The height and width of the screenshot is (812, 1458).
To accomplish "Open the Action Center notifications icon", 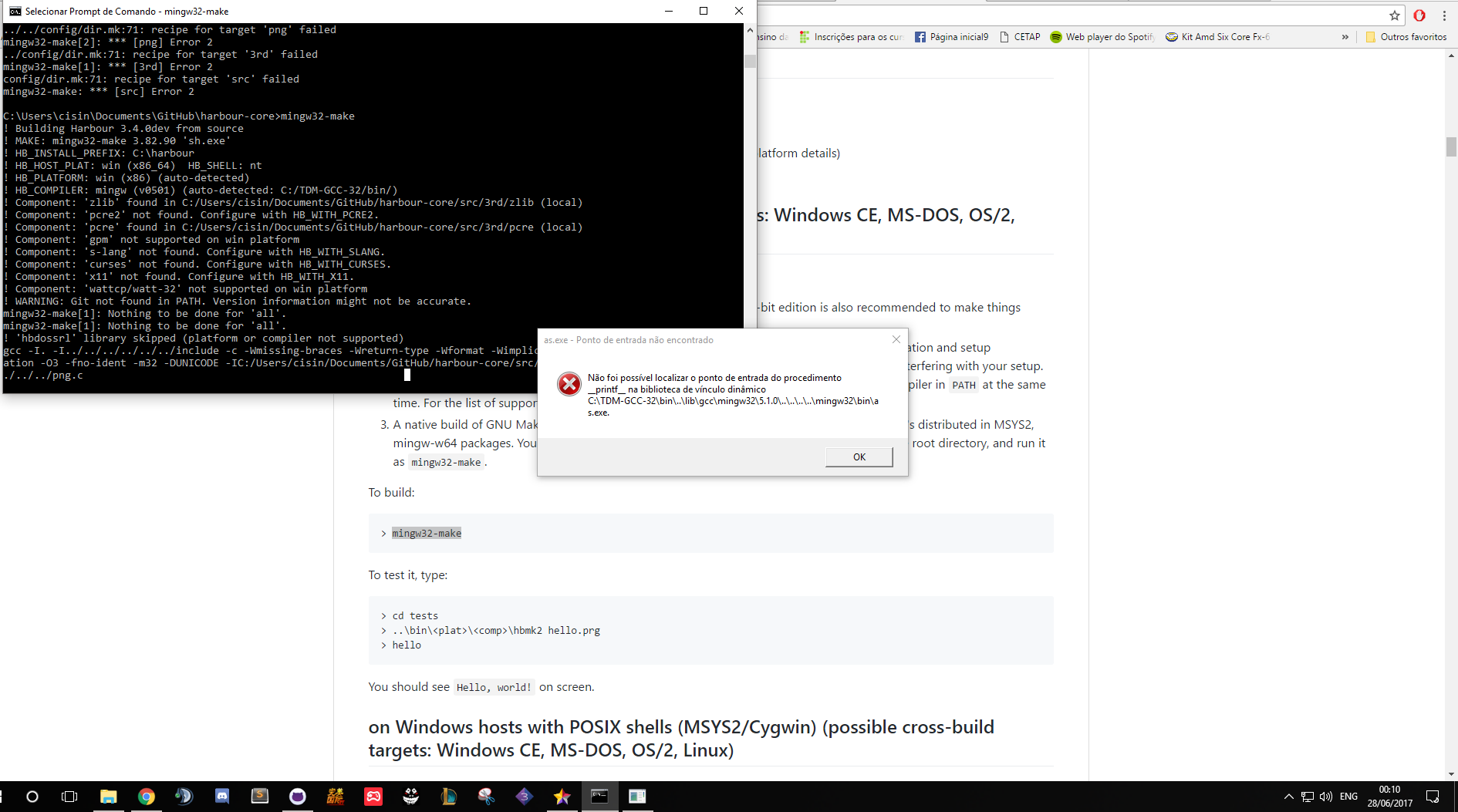I will [1433, 797].
